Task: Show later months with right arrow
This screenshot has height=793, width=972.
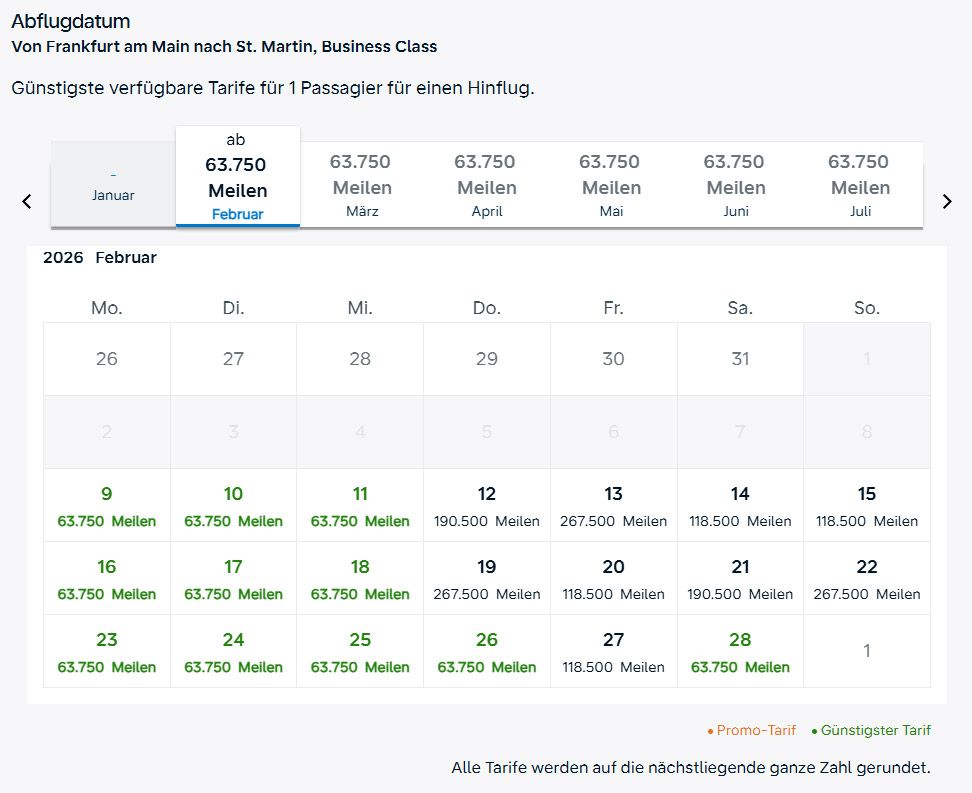Action: (x=947, y=201)
